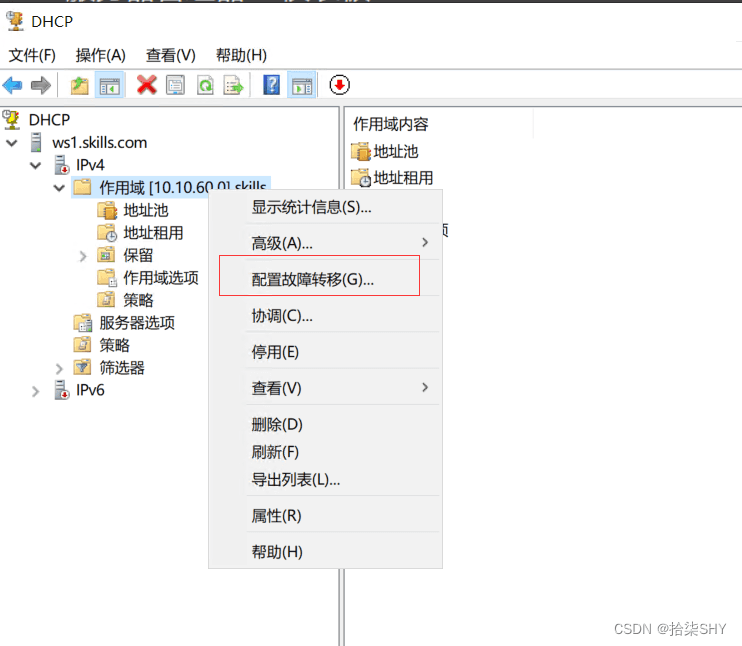Click the 地址池 folder icon in the tree
Screen dimensions: 742x646
tap(107, 210)
